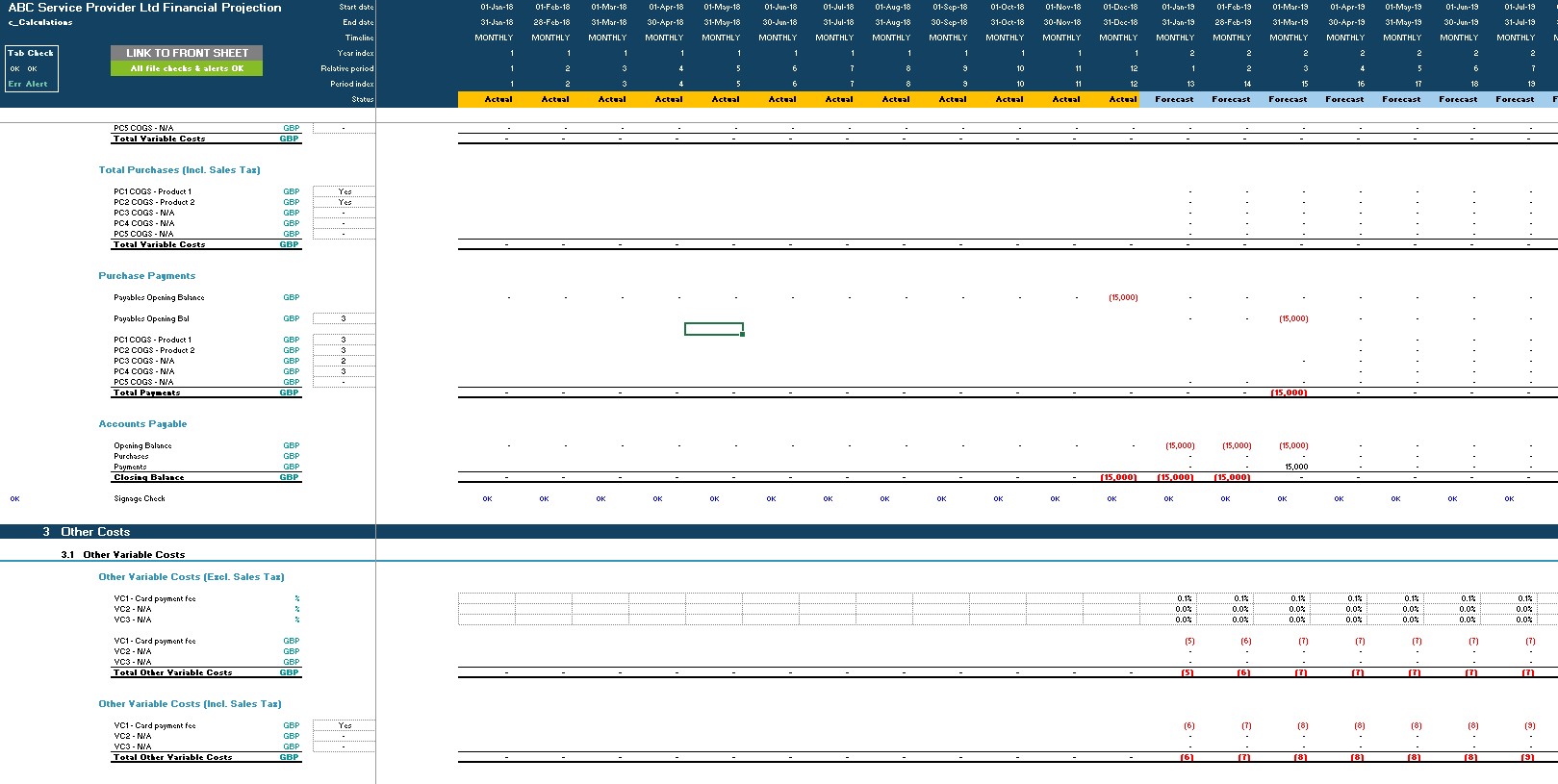Click the '3 Other Costs' section header

click(x=86, y=532)
